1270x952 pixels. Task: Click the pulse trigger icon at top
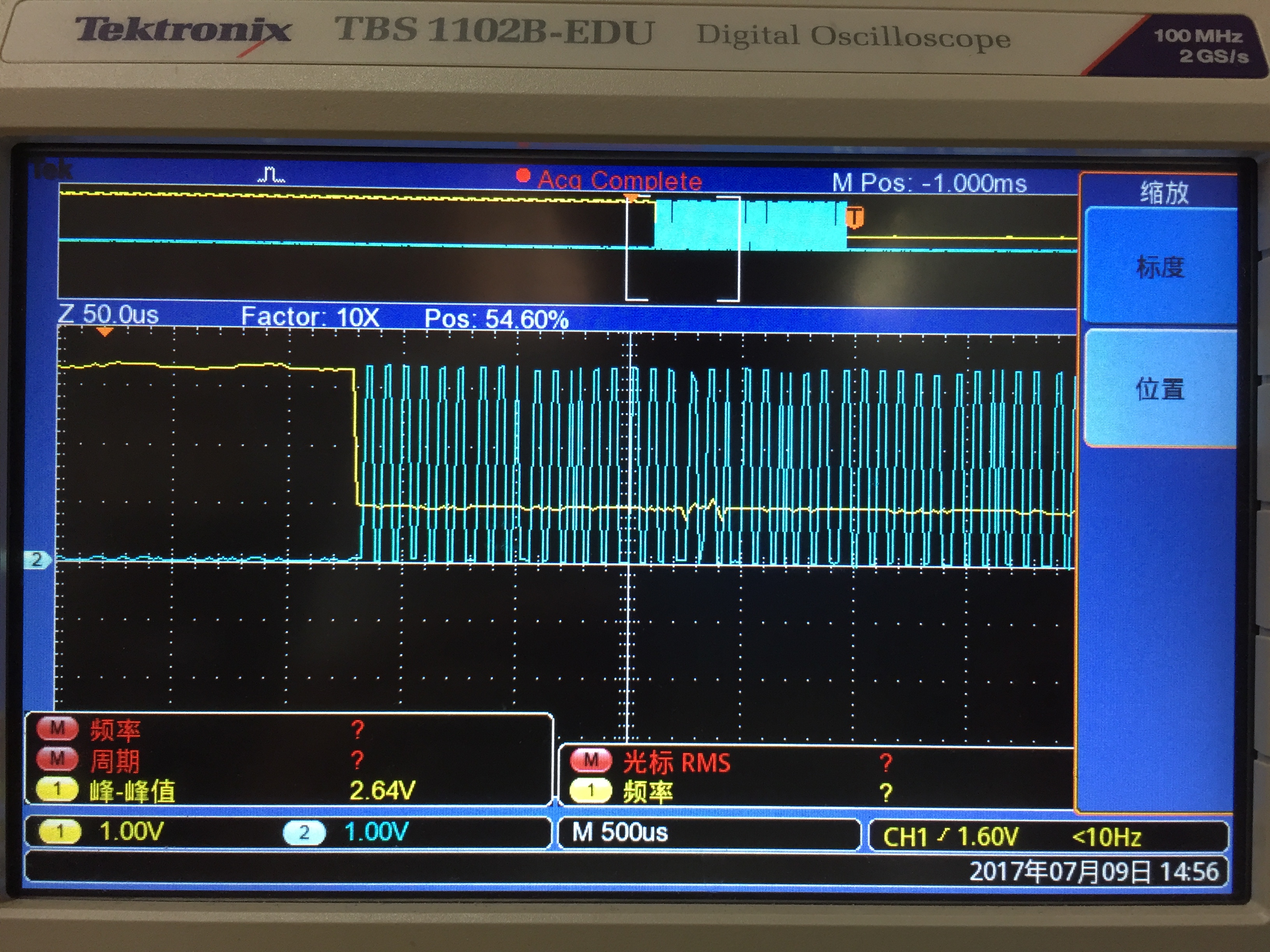271,175
